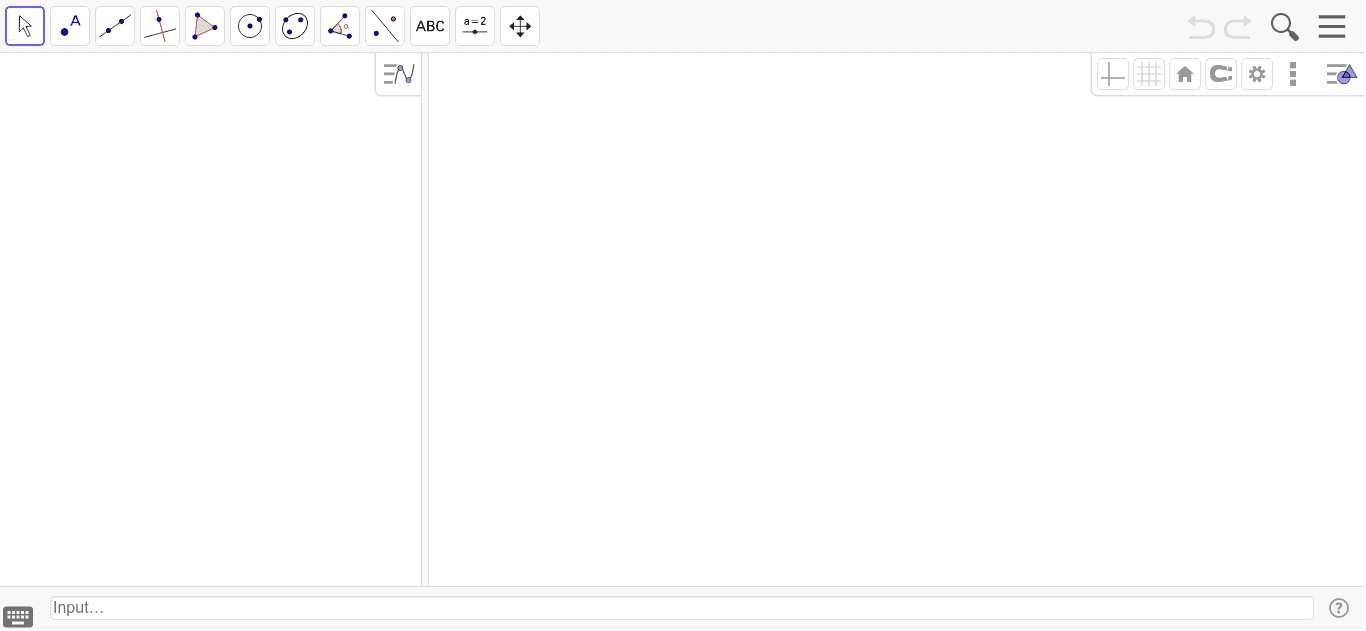Pick the Move Graphics View tool
The image size is (1366, 631).
pos(520,26)
